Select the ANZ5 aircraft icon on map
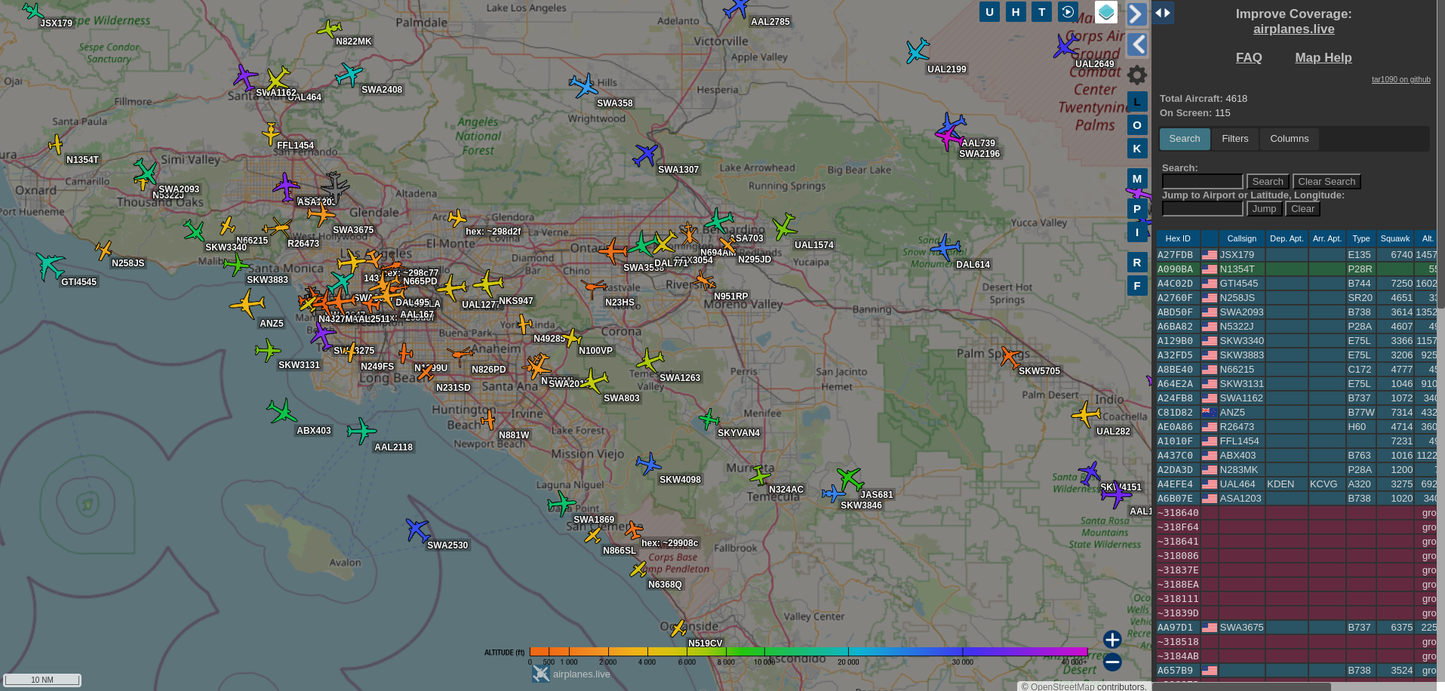1445x691 pixels. tap(247, 304)
